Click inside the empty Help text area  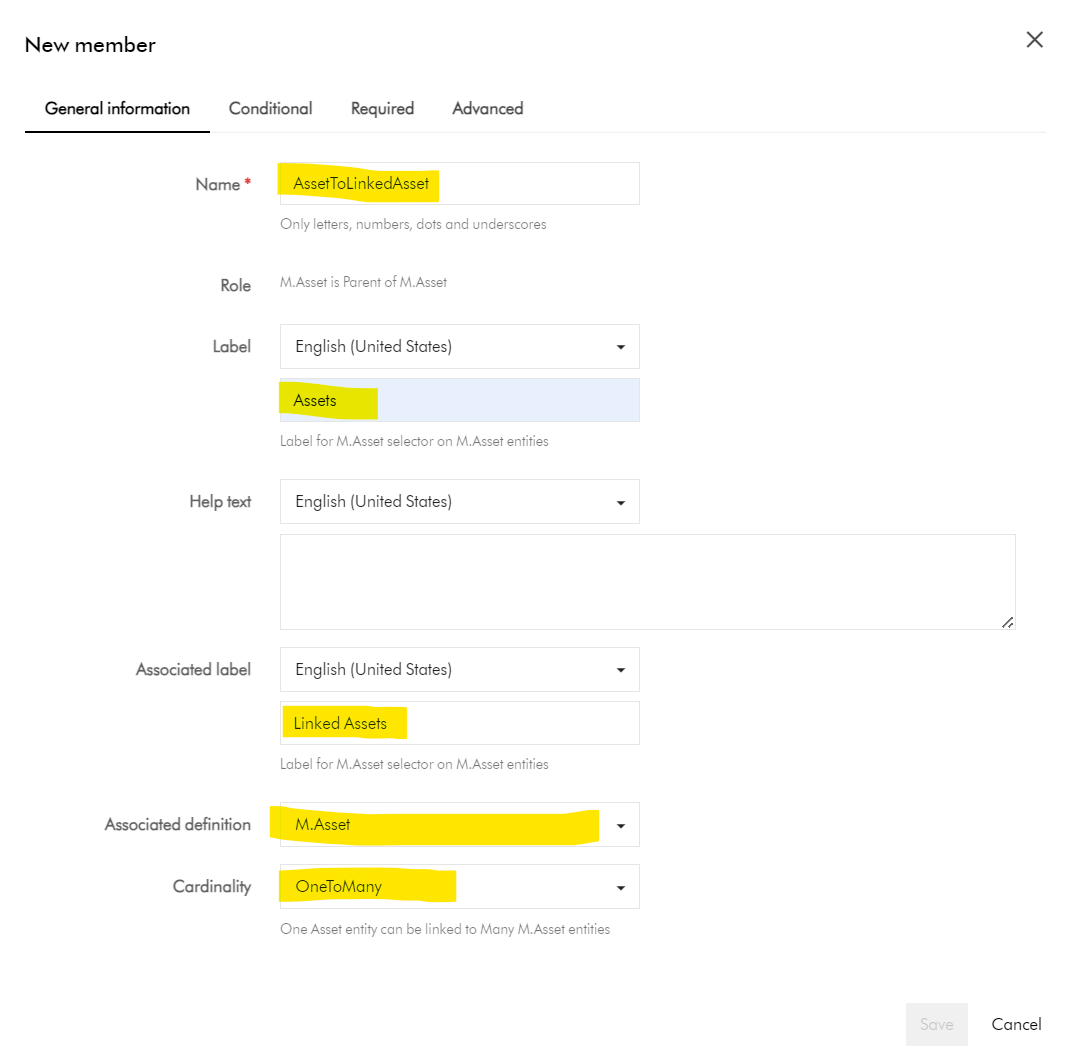pos(647,582)
